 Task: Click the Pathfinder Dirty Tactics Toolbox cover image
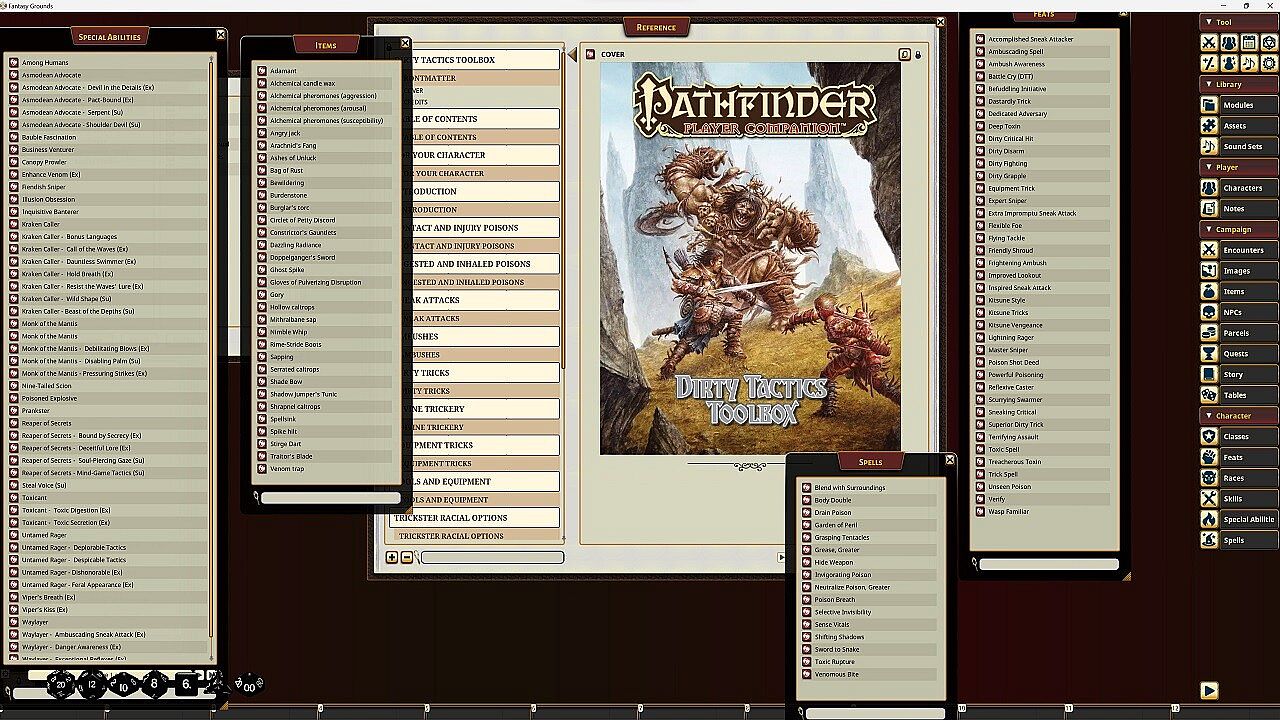click(750, 259)
